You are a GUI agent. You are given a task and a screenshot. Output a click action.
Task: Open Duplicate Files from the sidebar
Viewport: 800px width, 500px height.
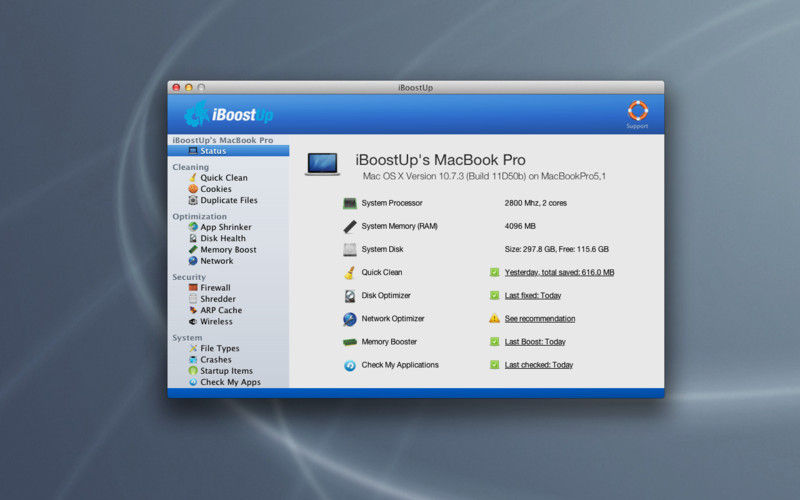point(228,200)
